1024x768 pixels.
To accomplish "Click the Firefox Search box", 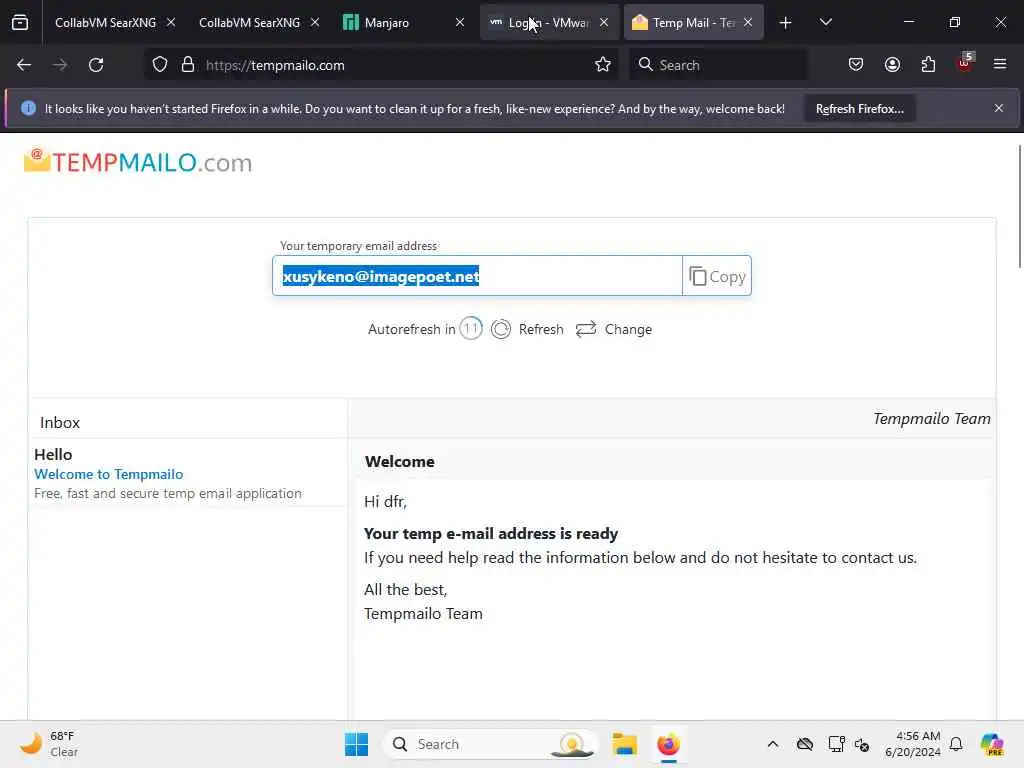I will [x=718, y=65].
